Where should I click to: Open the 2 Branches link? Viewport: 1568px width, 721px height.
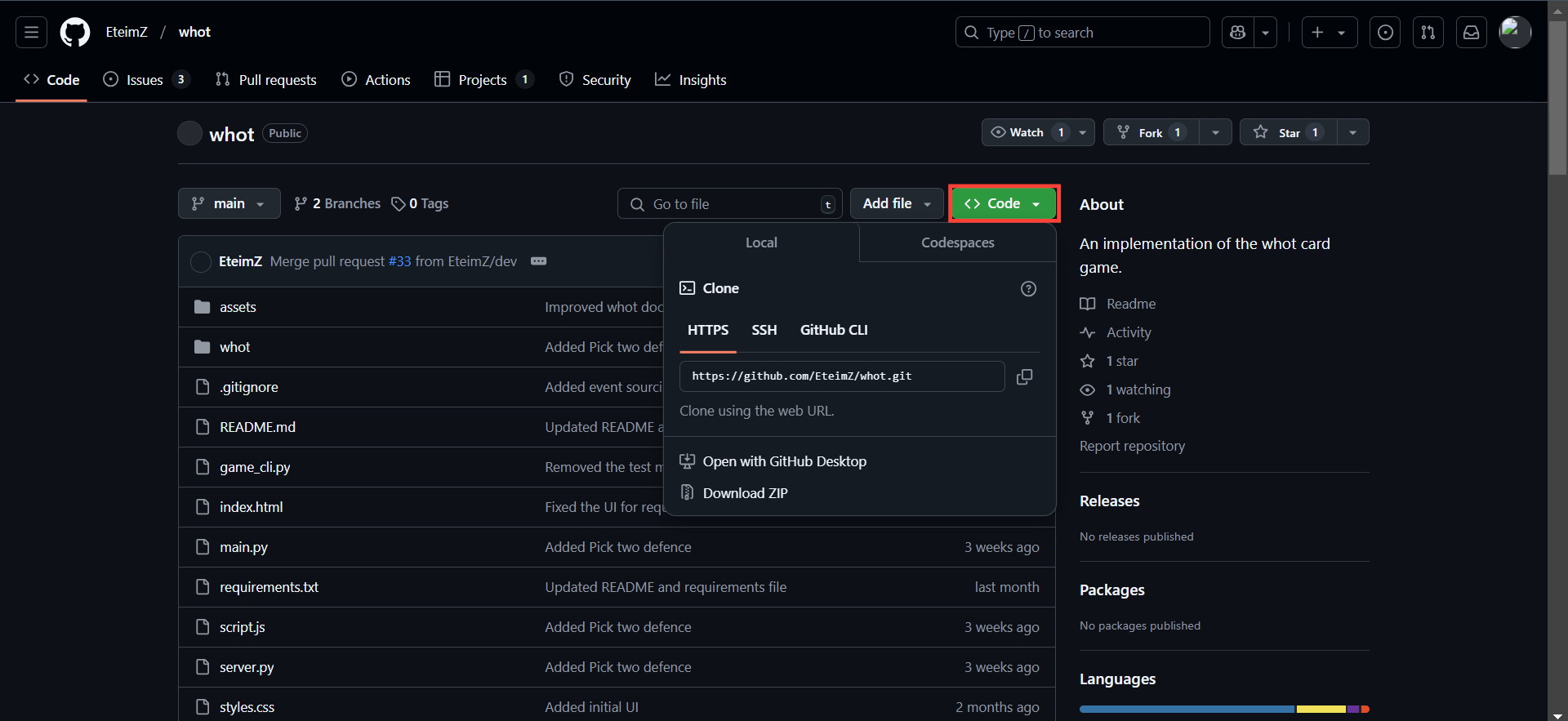[x=337, y=203]
